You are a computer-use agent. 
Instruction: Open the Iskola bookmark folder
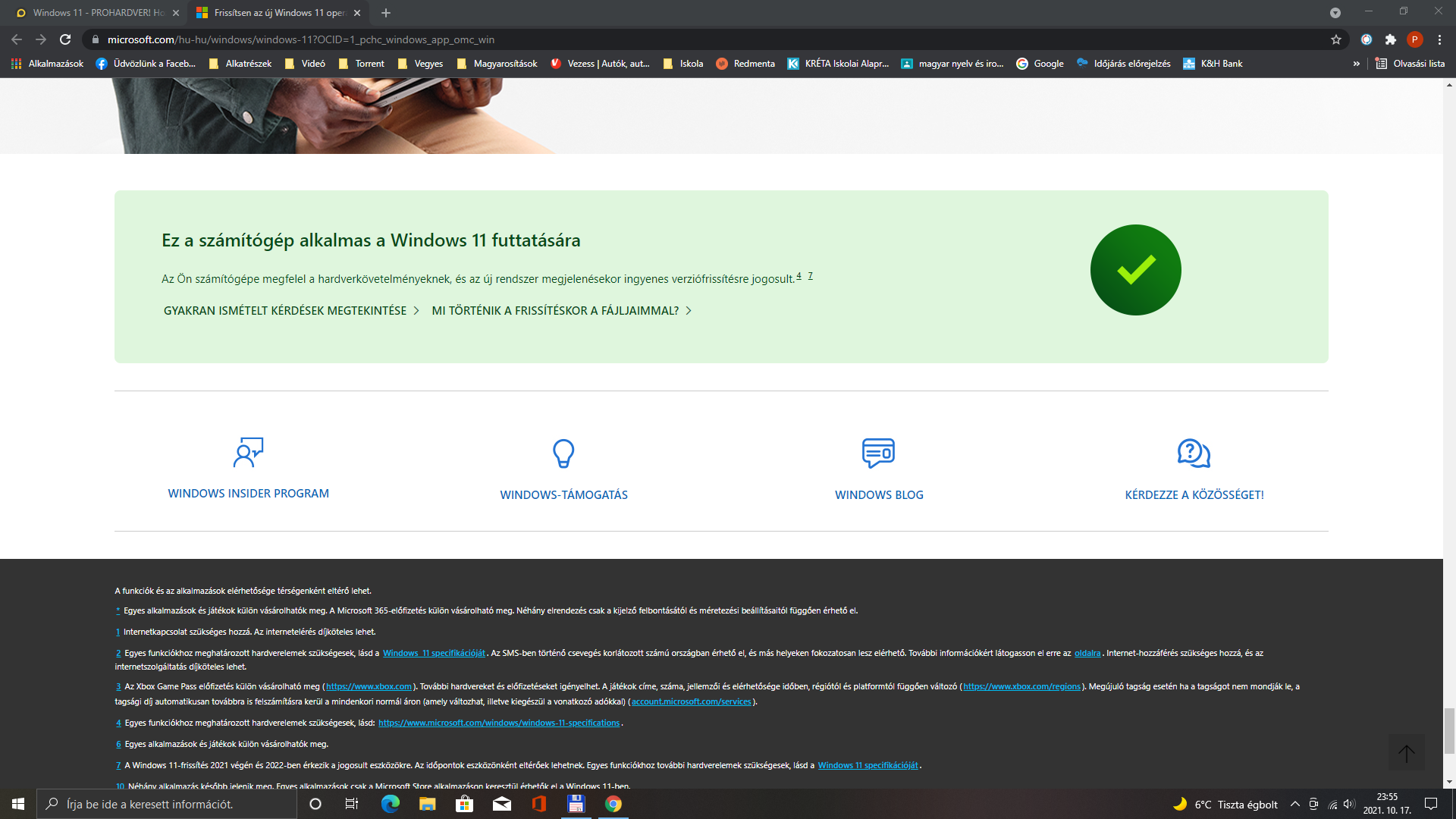click(x=683, y=64)
